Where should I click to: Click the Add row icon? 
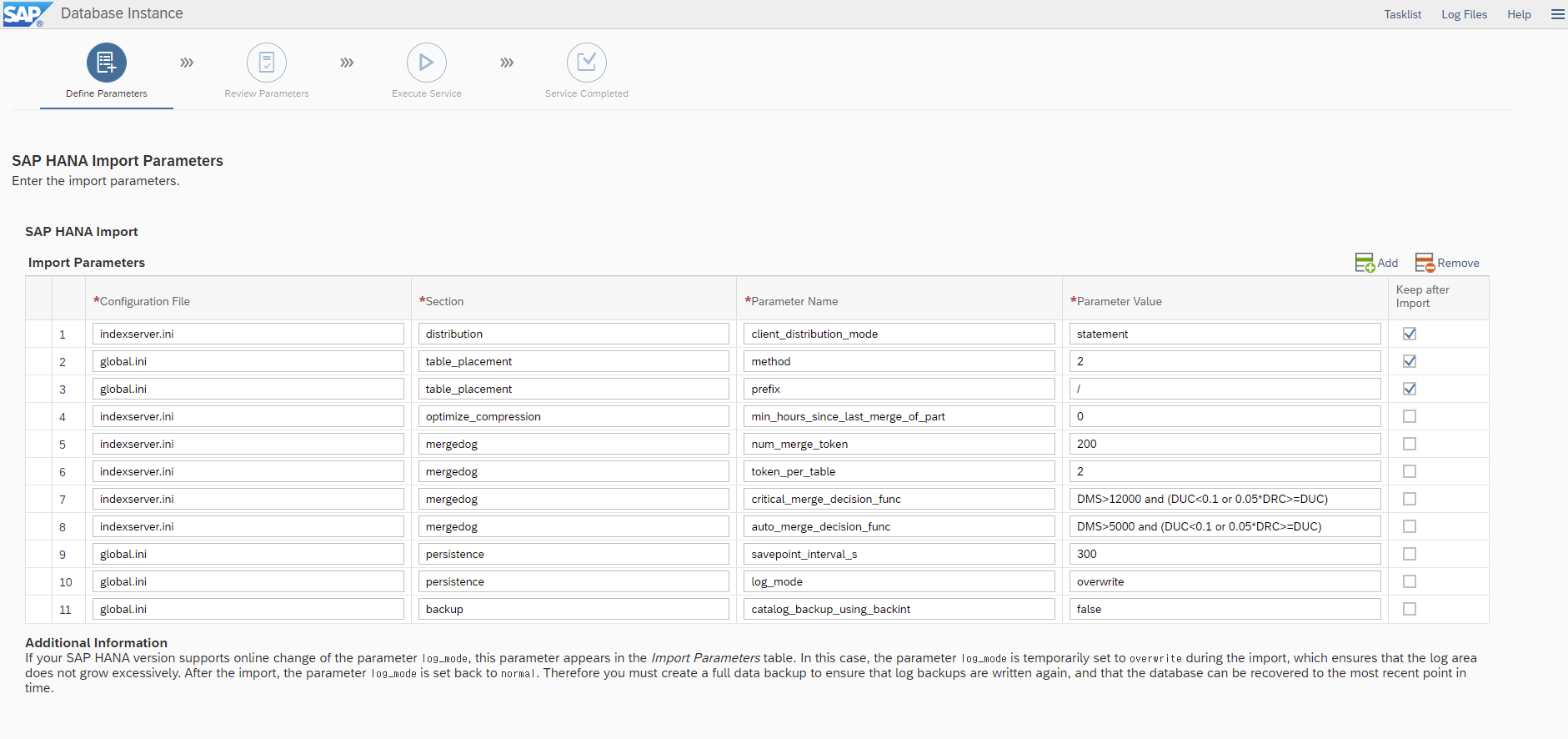click(x=1365, y=263)
